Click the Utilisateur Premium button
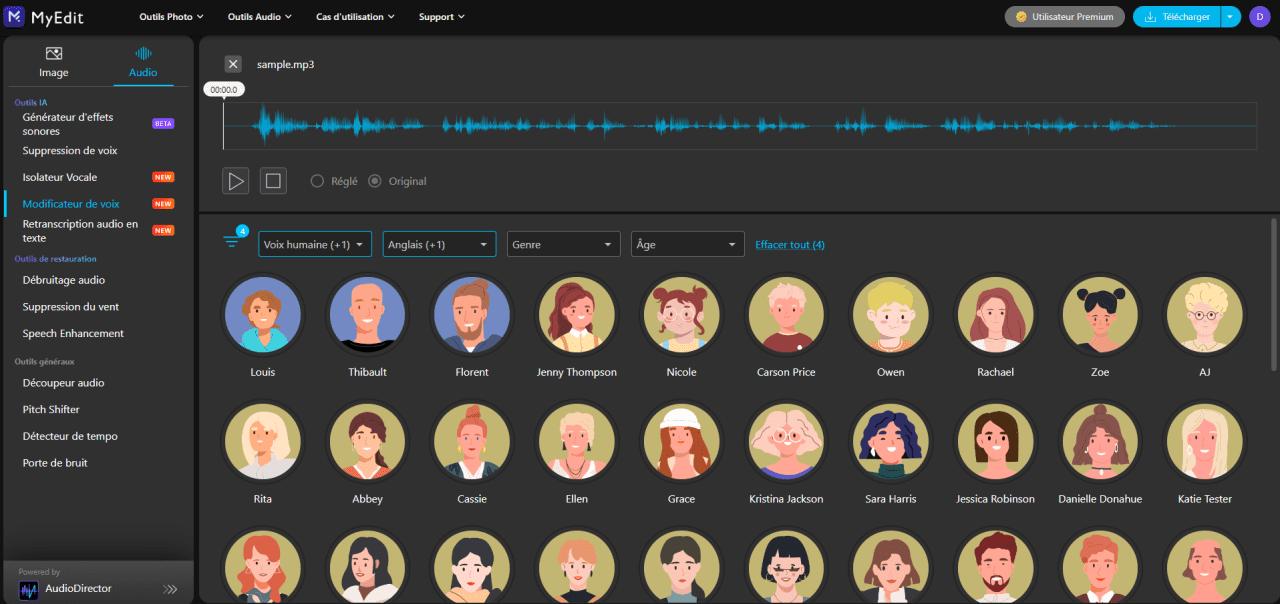Image resolution: width=1280 pixels, height=604 pixels. pos(1064,17)
